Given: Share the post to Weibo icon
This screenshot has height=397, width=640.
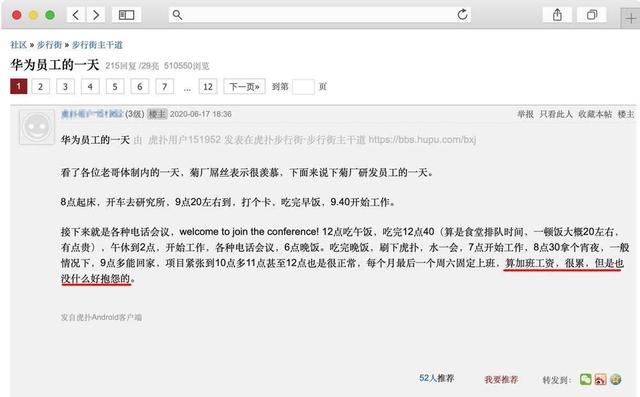Looking at the screenshot, I should coord(601,379).
